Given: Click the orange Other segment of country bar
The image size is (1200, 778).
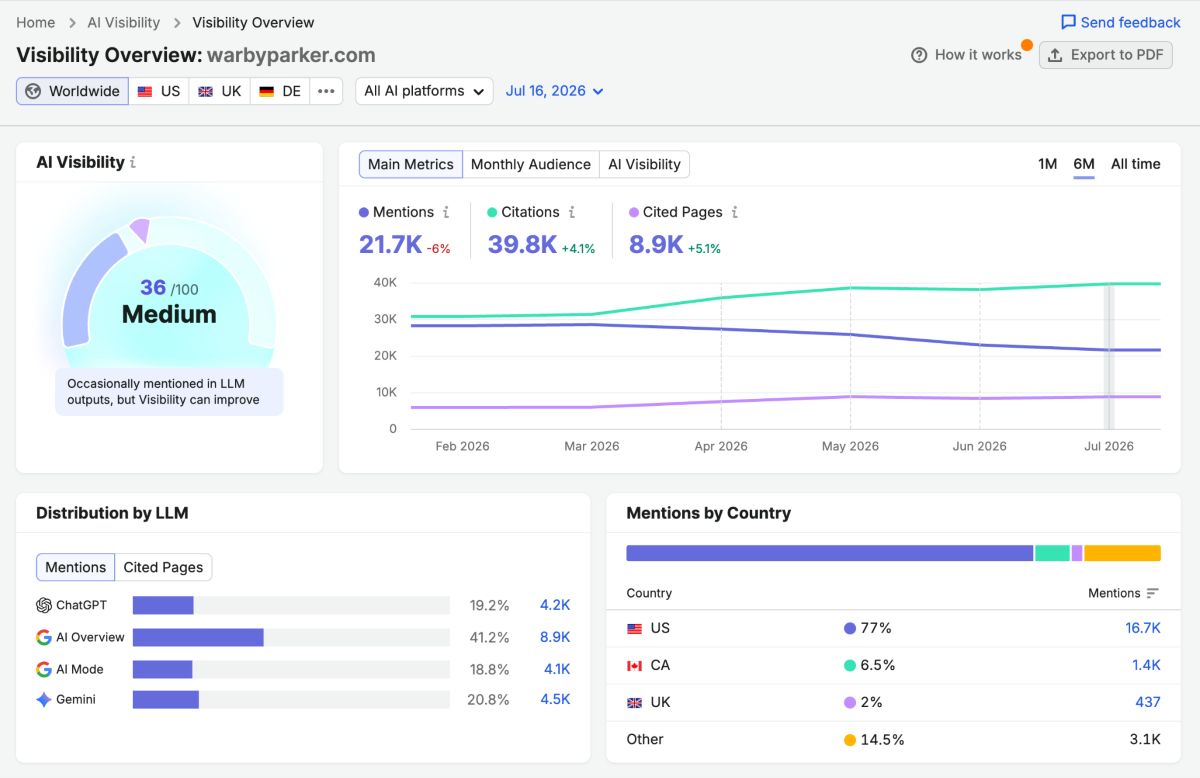Looking at the screenshot, I should (1122, 553).
